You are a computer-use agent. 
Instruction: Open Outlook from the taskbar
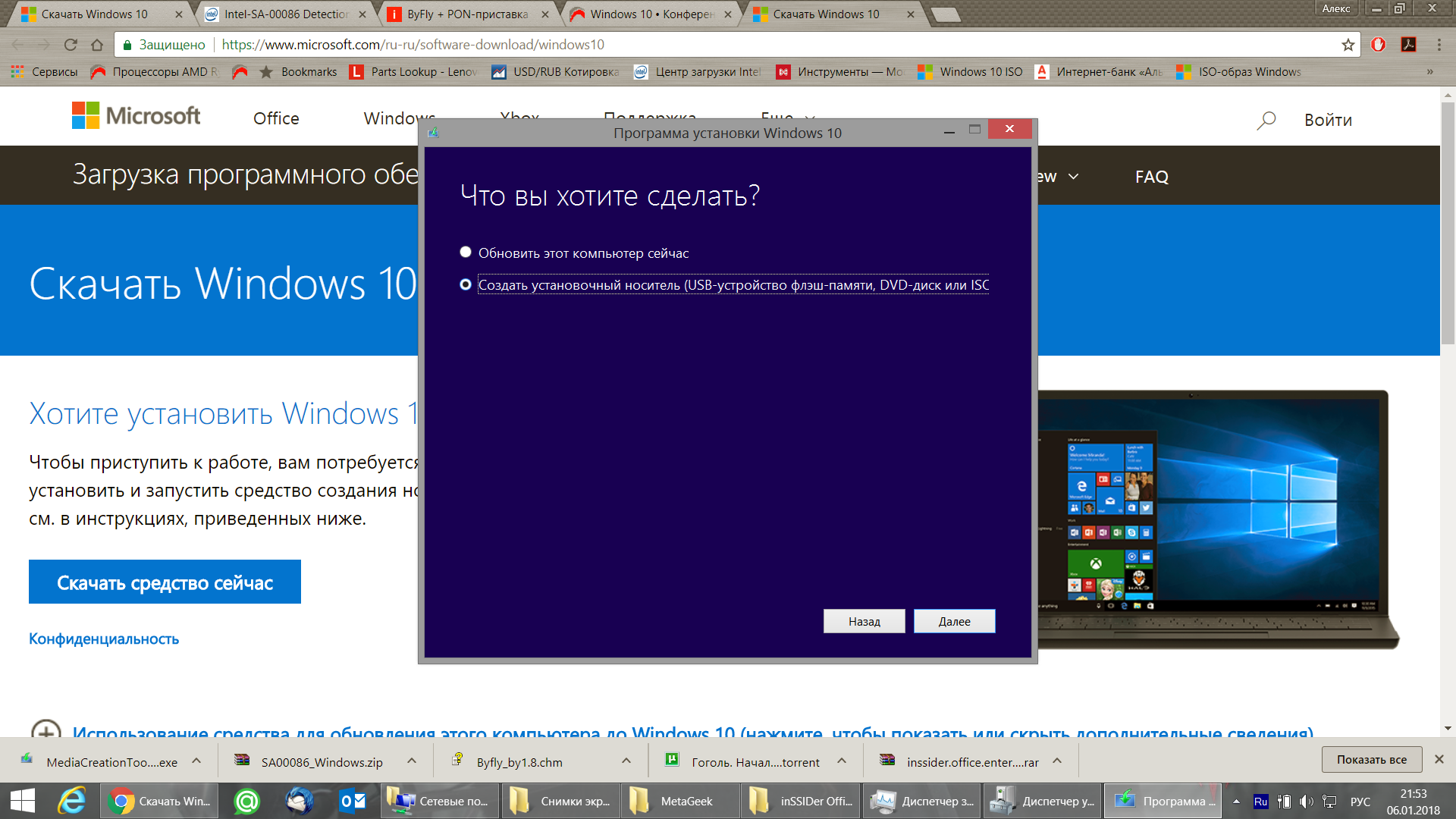point(353,801)
